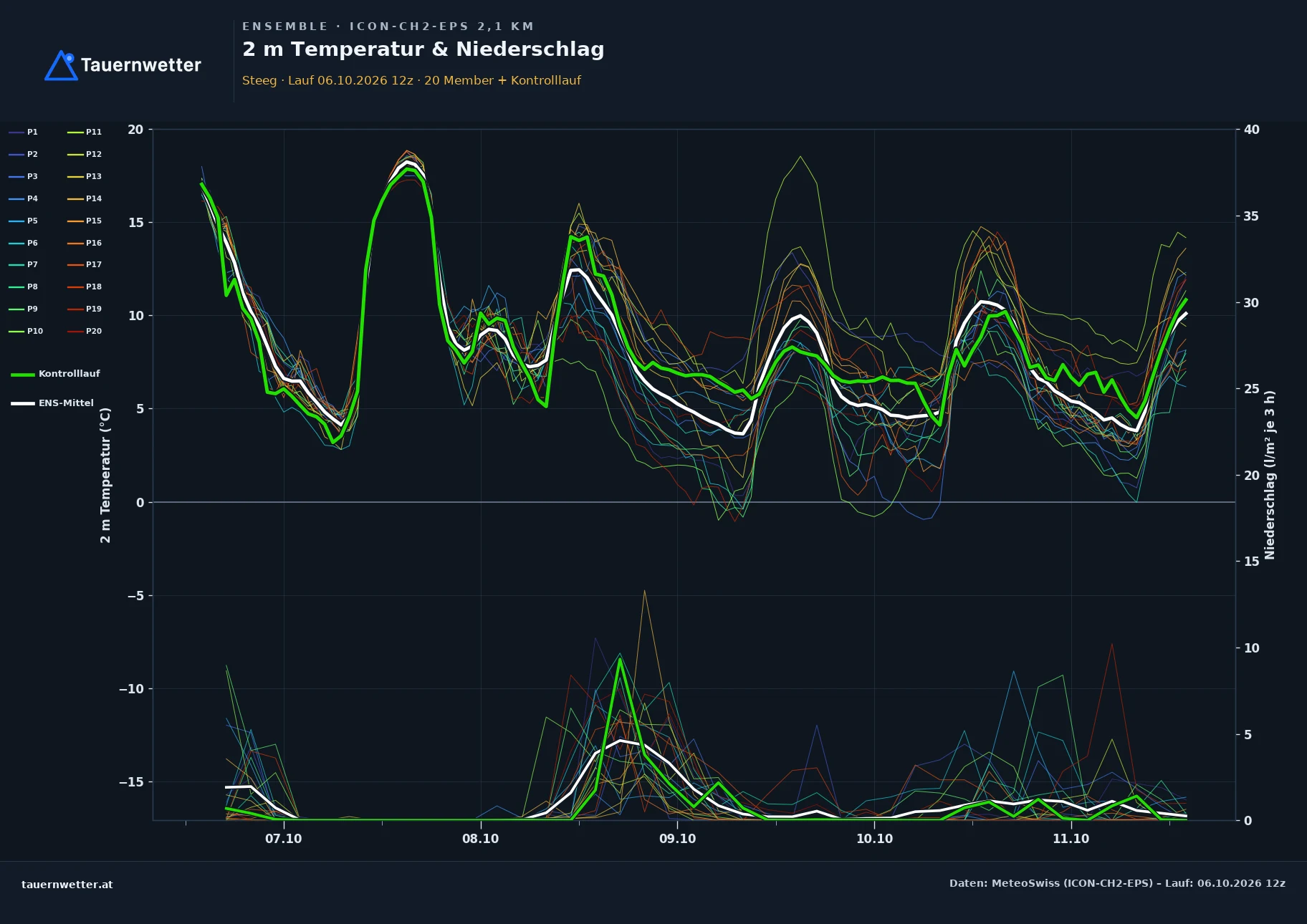Screen dimensions: 1307x924
Task: Click the P6 legend entry
Action: (24, 243)
